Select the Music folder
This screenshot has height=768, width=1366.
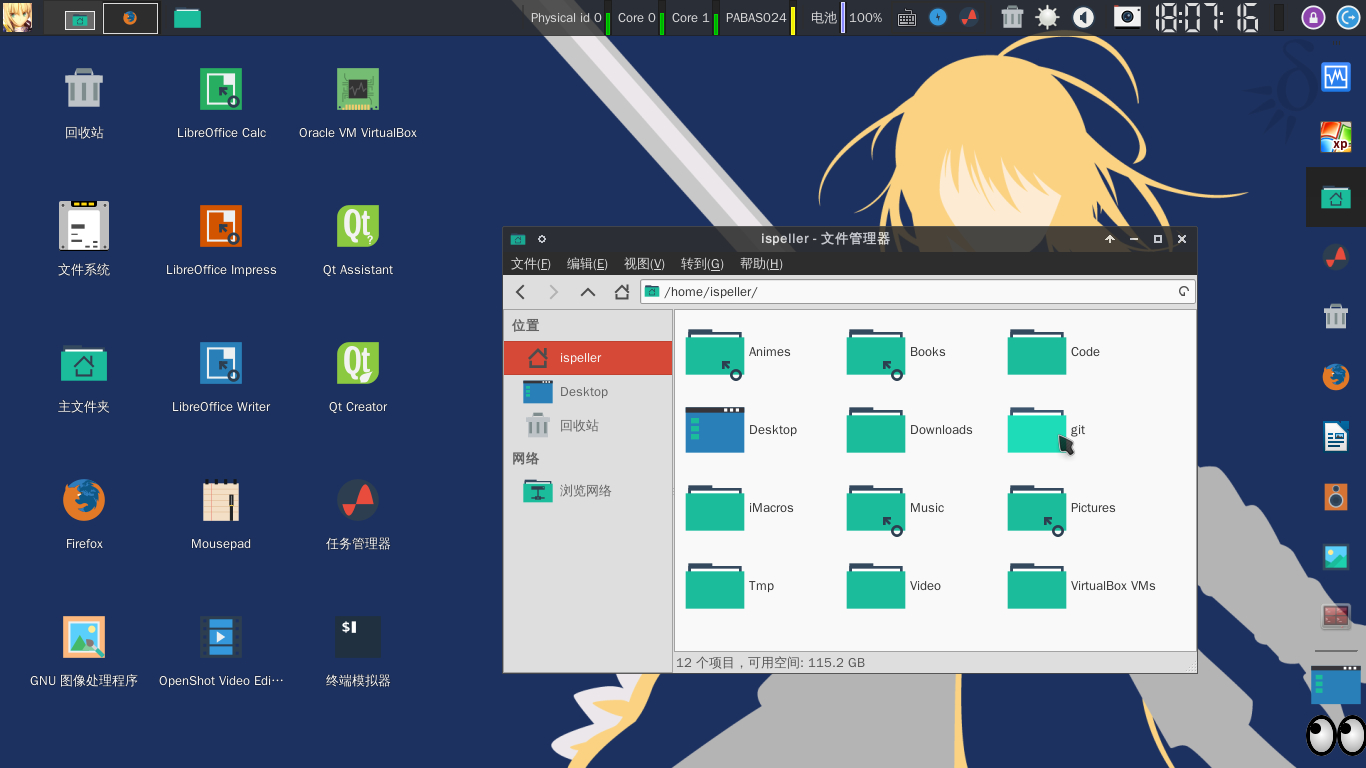point(895,508)
